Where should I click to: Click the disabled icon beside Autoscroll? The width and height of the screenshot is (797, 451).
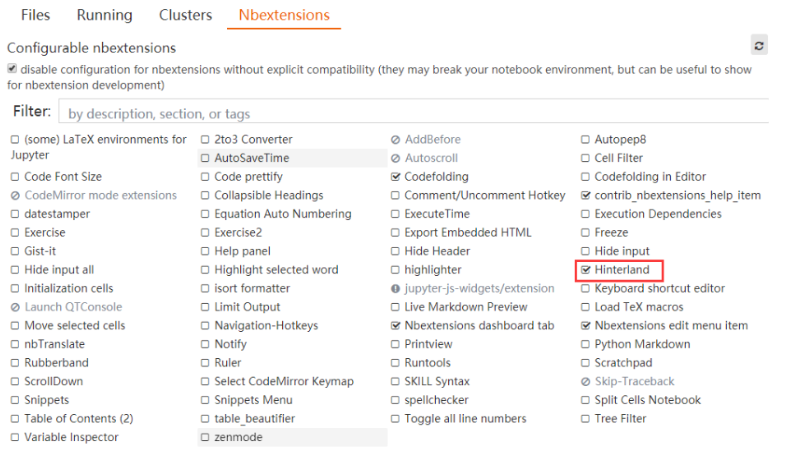[x=396, y=159]
